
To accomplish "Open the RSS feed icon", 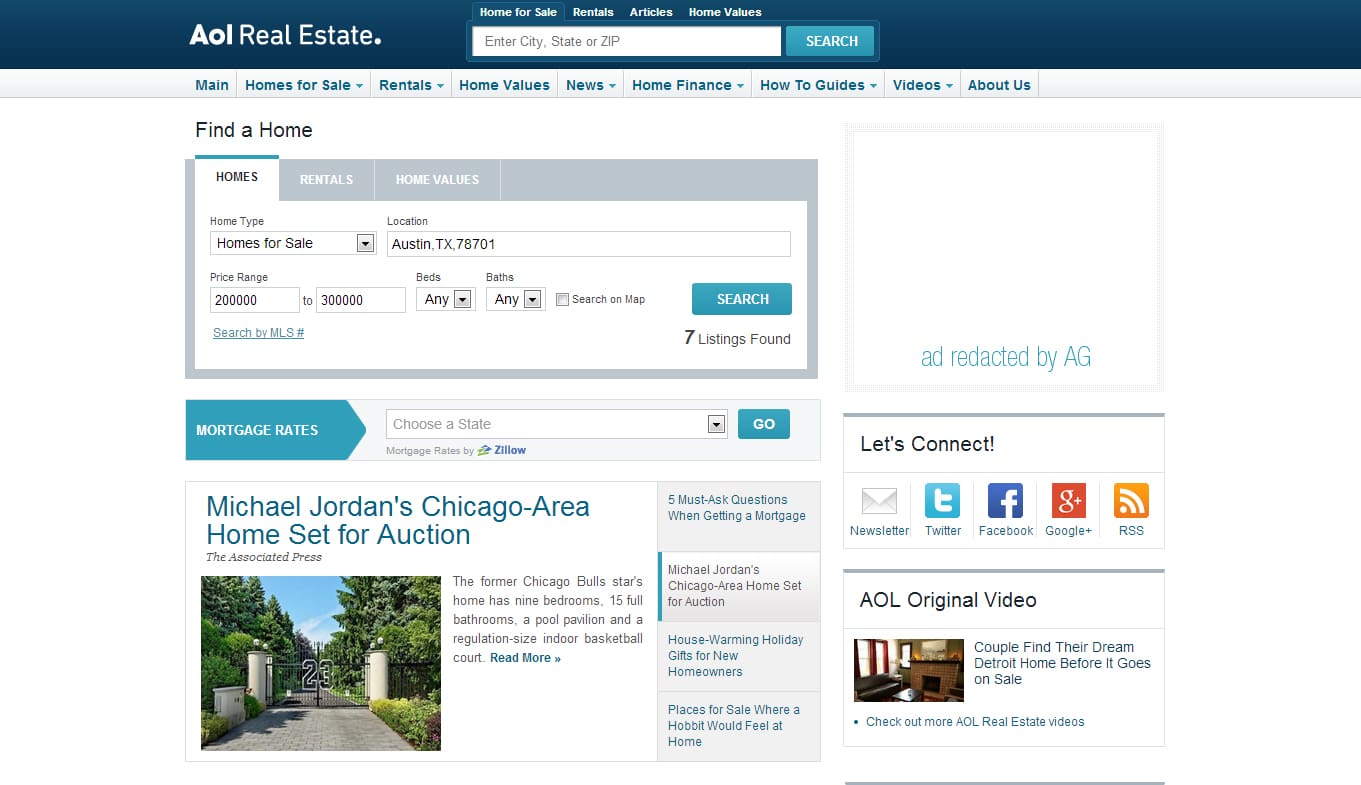I will pos(1131,501).
